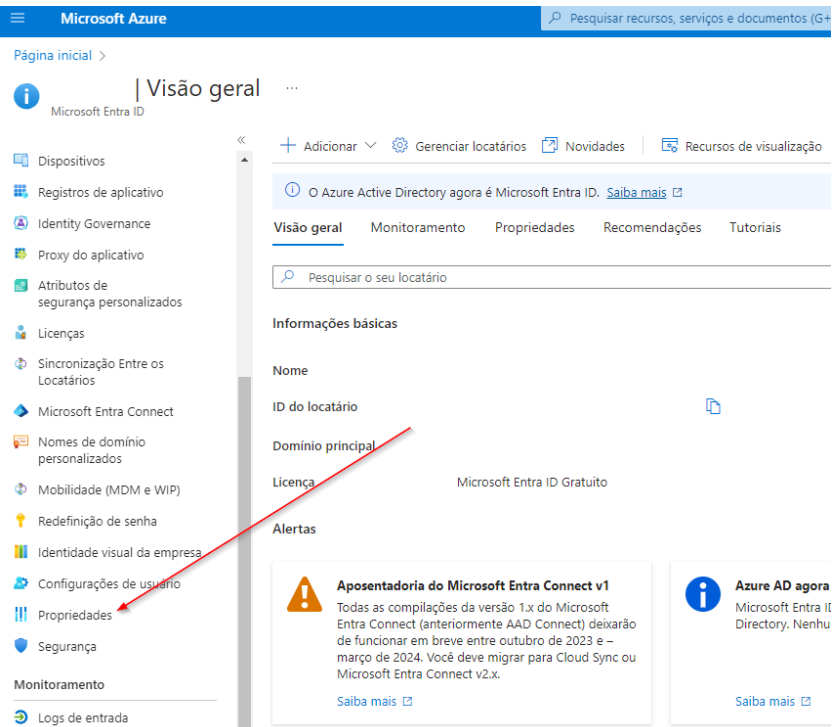Click the sidebar scroll-up arrow
Viewport: 839px width, 727px height.
245,160
